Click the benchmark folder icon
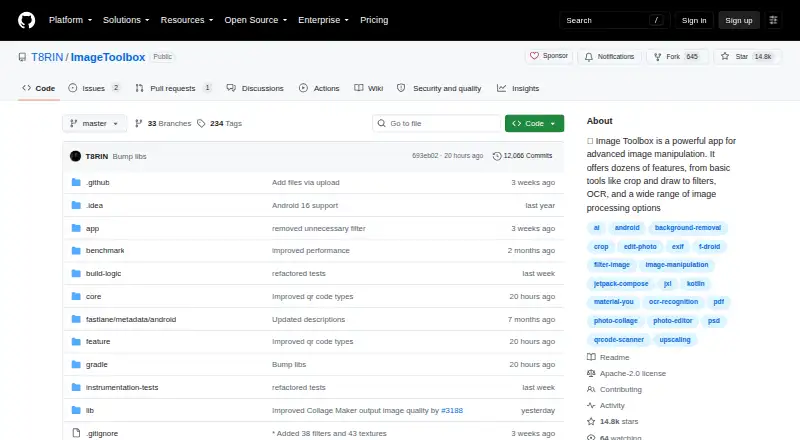Viewport: 800px width, 440px height. click(x=76, y=251)
